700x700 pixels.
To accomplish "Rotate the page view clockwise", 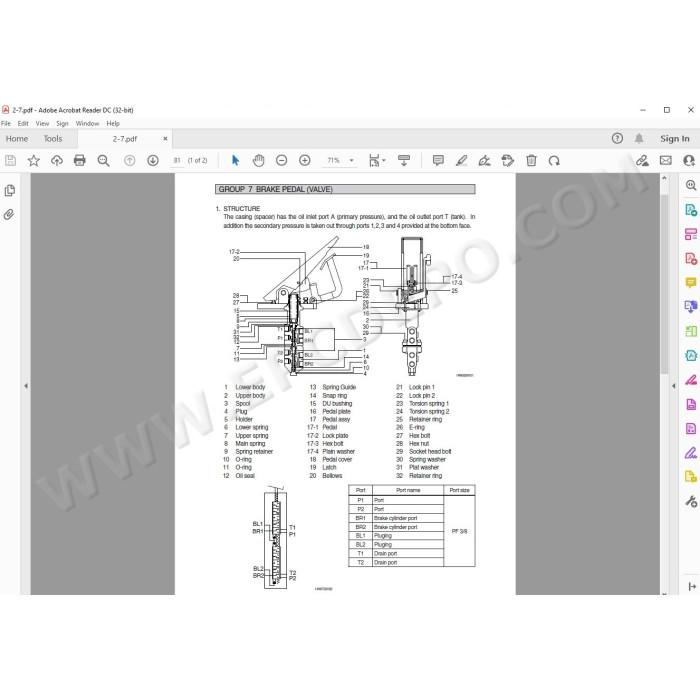I will click(554, 160).
